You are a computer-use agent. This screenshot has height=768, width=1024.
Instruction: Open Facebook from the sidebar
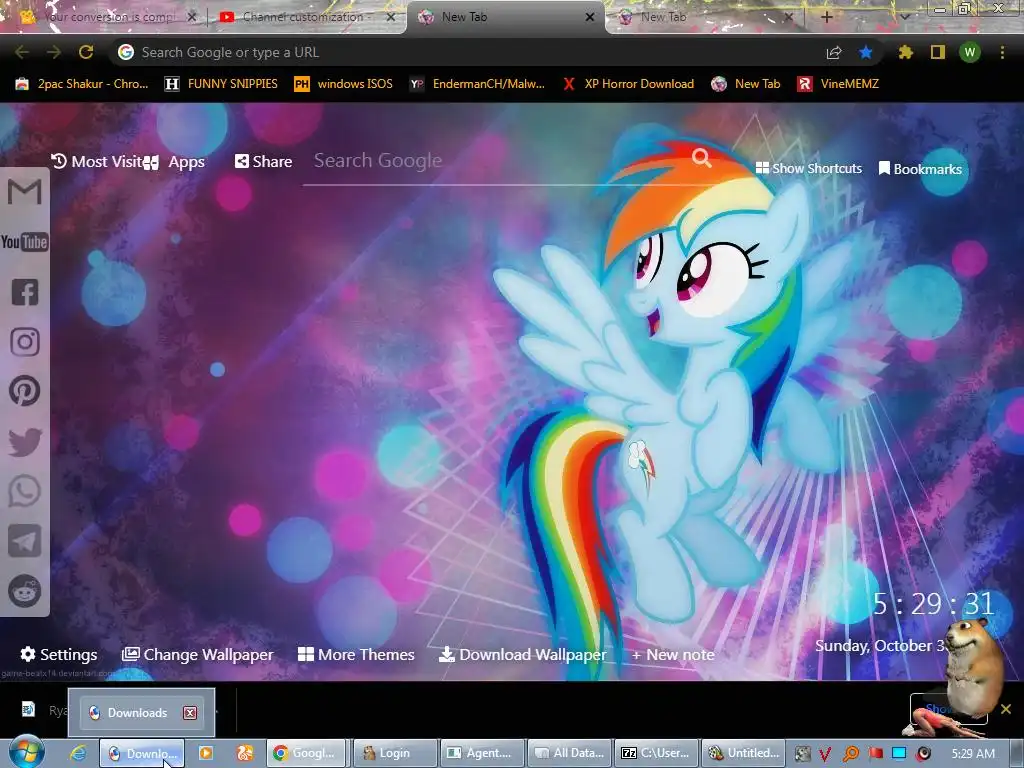click(x=25, y=292)
